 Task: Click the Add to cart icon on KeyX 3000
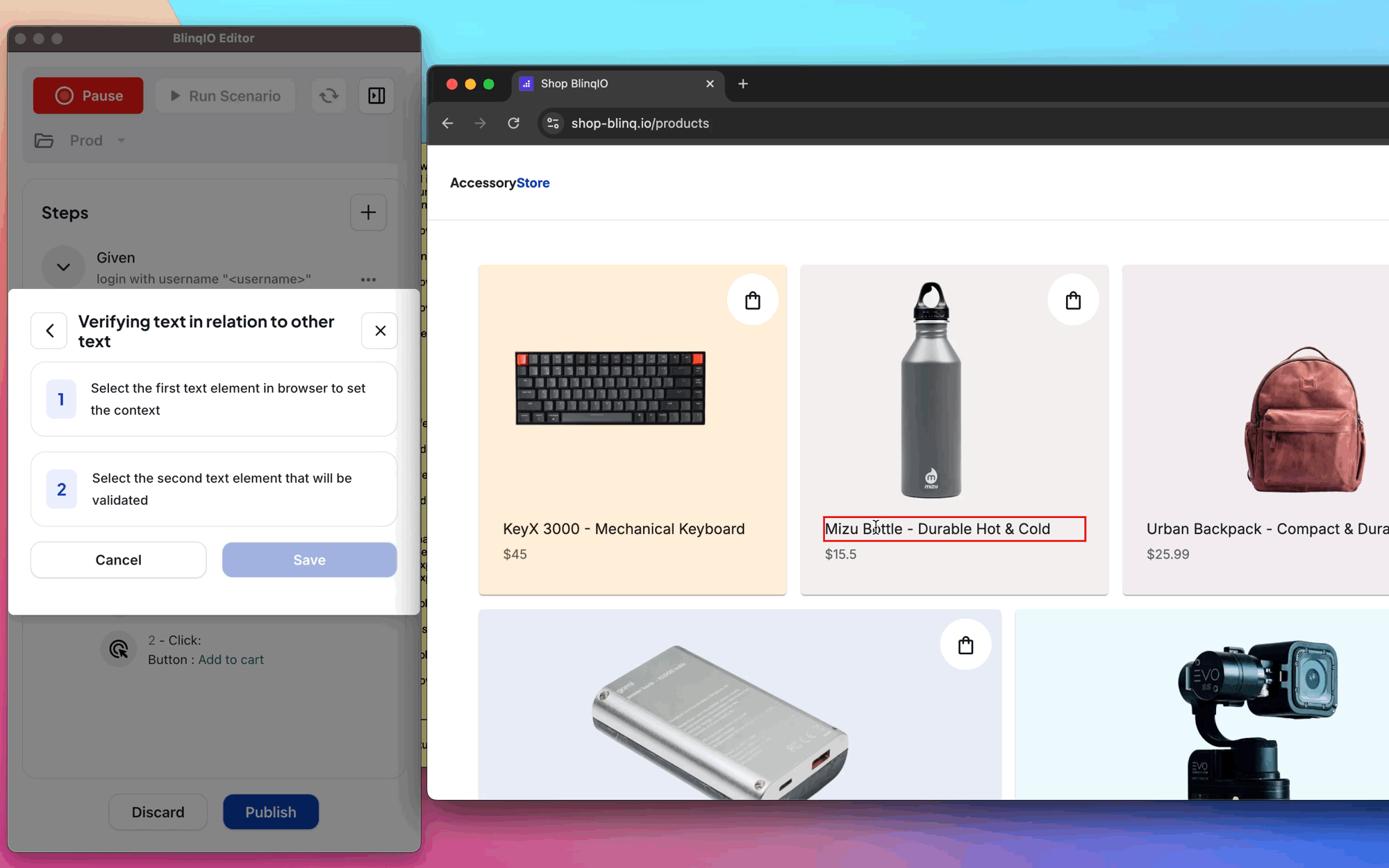point(753,300)
